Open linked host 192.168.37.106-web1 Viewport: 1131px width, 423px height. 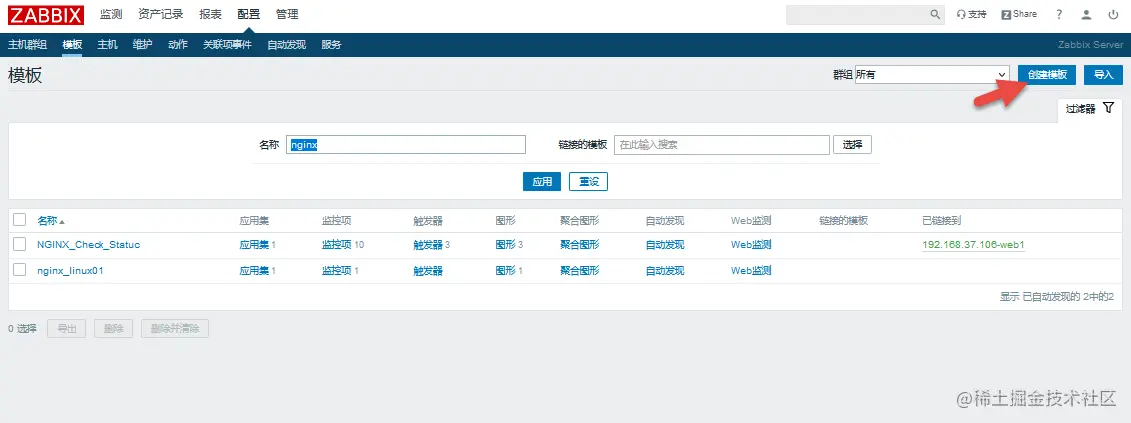974,245
